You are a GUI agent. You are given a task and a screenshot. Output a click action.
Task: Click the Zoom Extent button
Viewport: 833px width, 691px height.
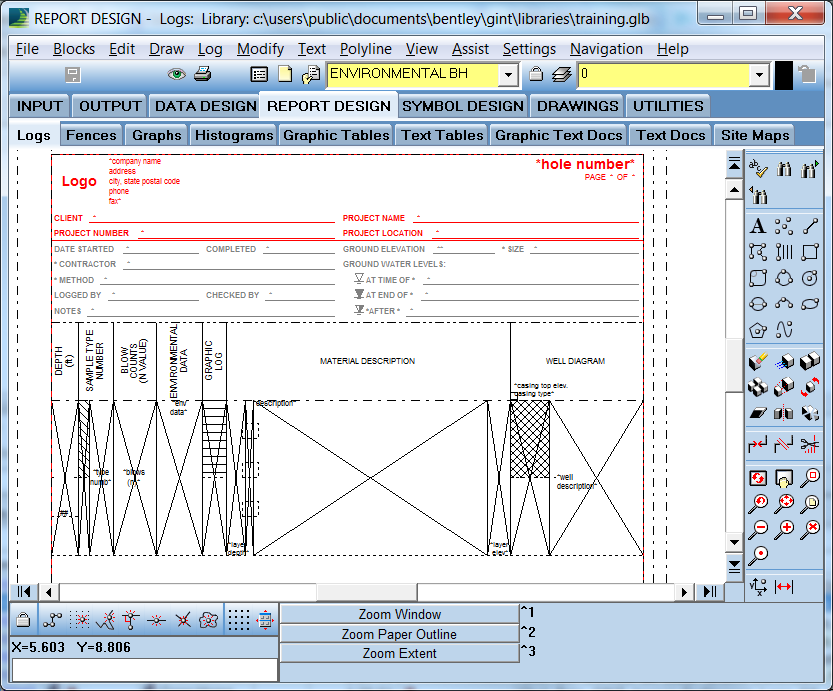point(400,653)
